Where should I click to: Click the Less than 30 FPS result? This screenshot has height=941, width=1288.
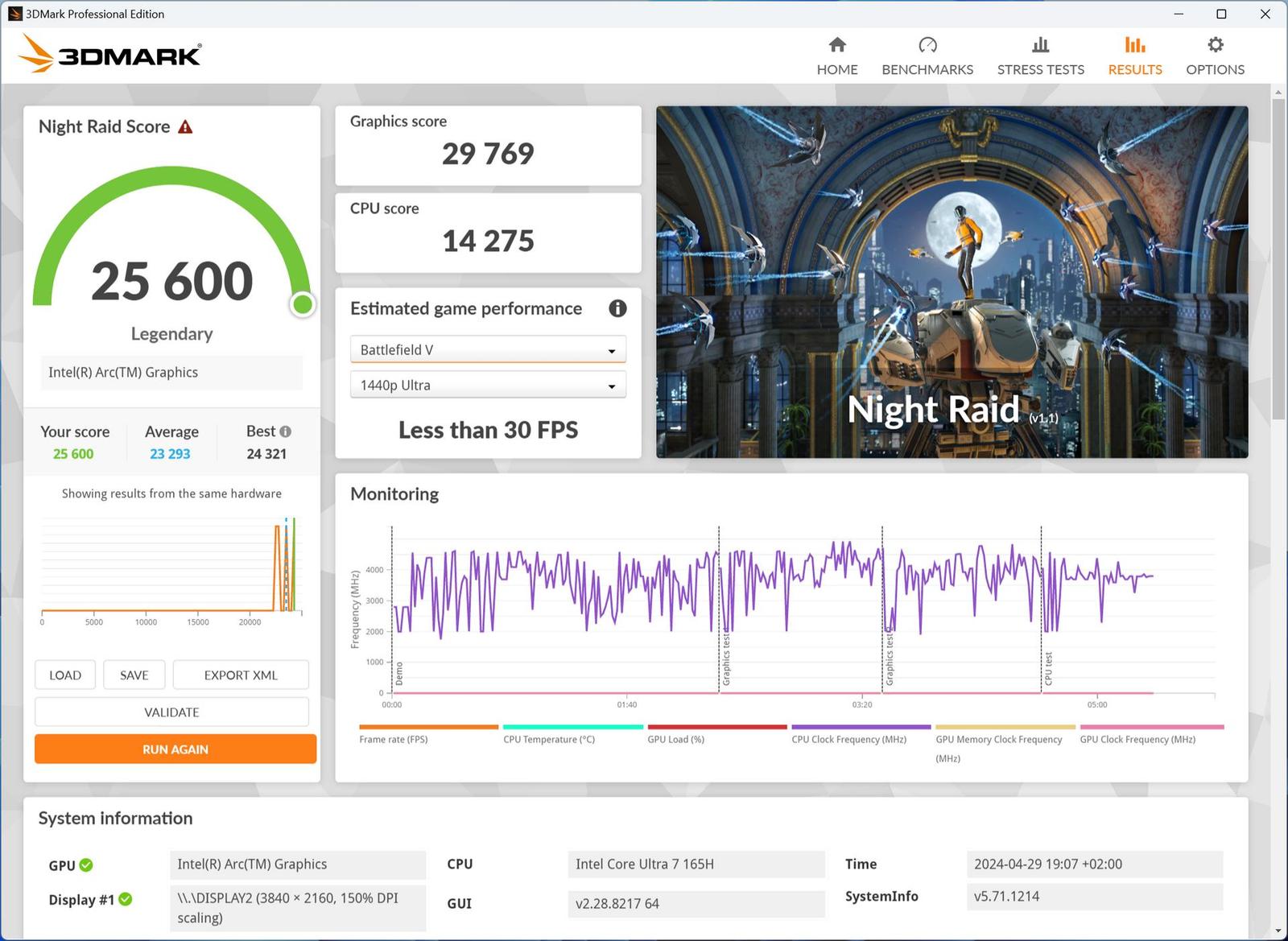pos(488,430)
